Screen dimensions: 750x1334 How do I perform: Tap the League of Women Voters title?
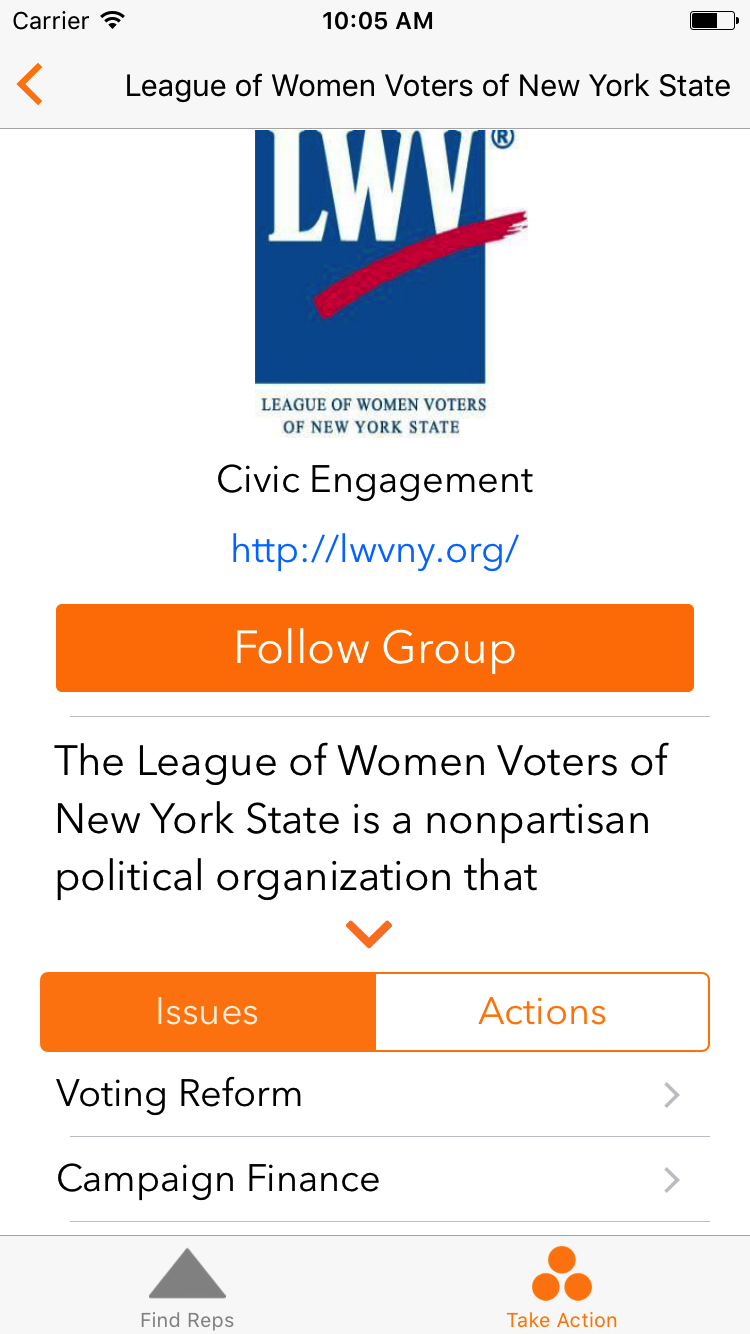pos(427,86)
